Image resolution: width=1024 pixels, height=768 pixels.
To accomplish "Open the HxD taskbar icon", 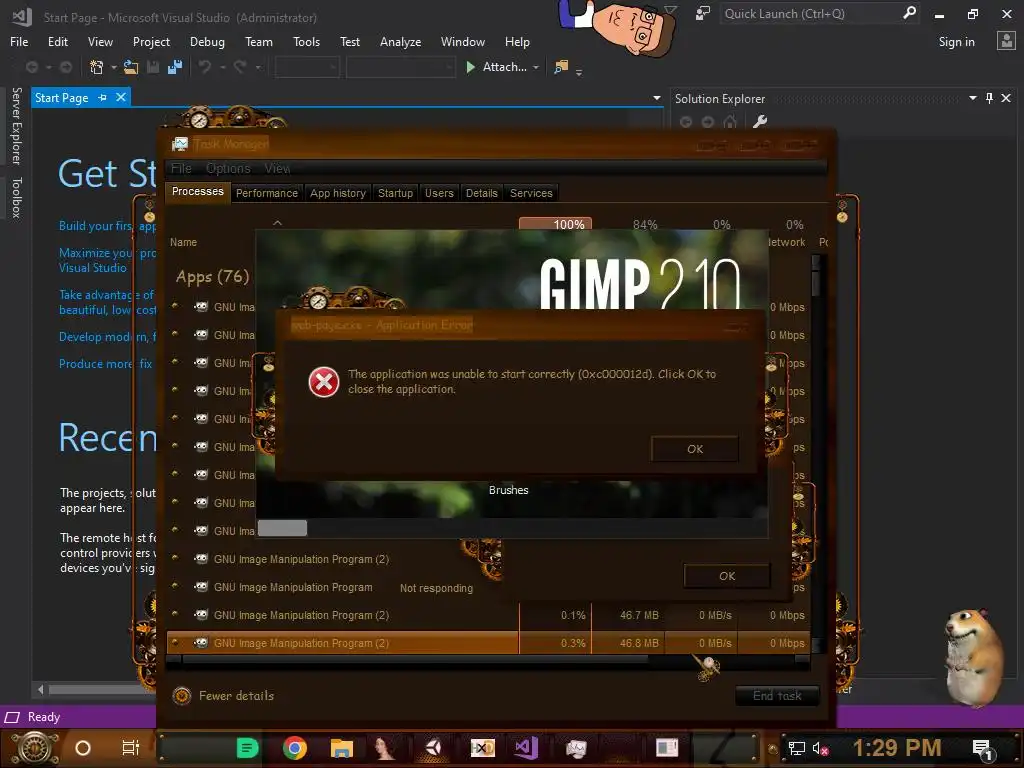I will [x=483, y=748].
